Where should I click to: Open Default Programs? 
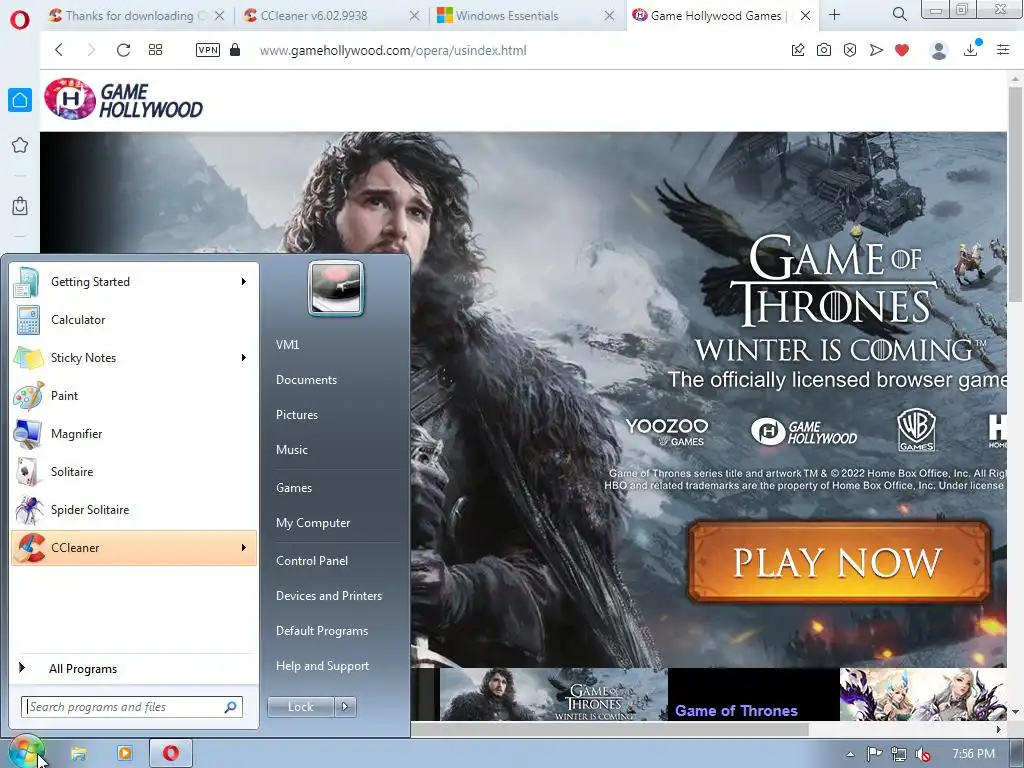(x=334, y=631)
